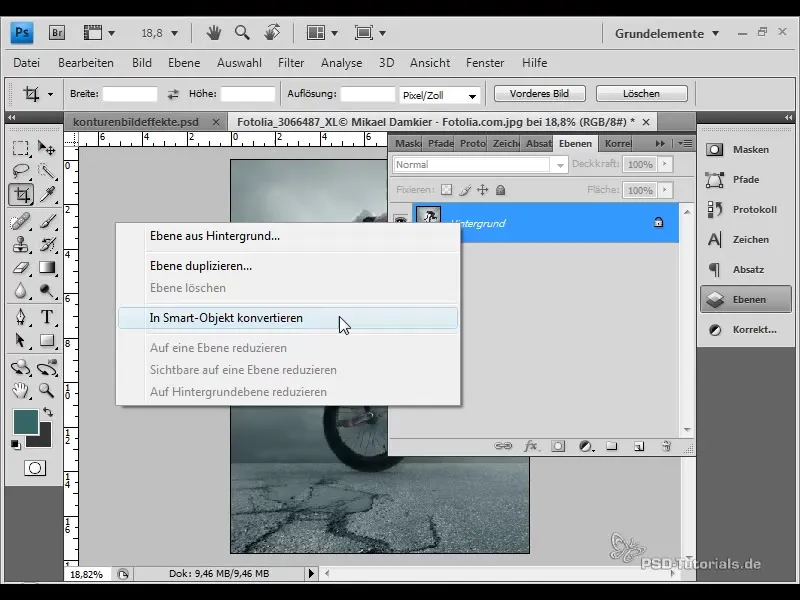Viewport: 800px width, 600px height.
Task: Open the Masken panel button
Action: pyautogui.click(x=745, y=149)
